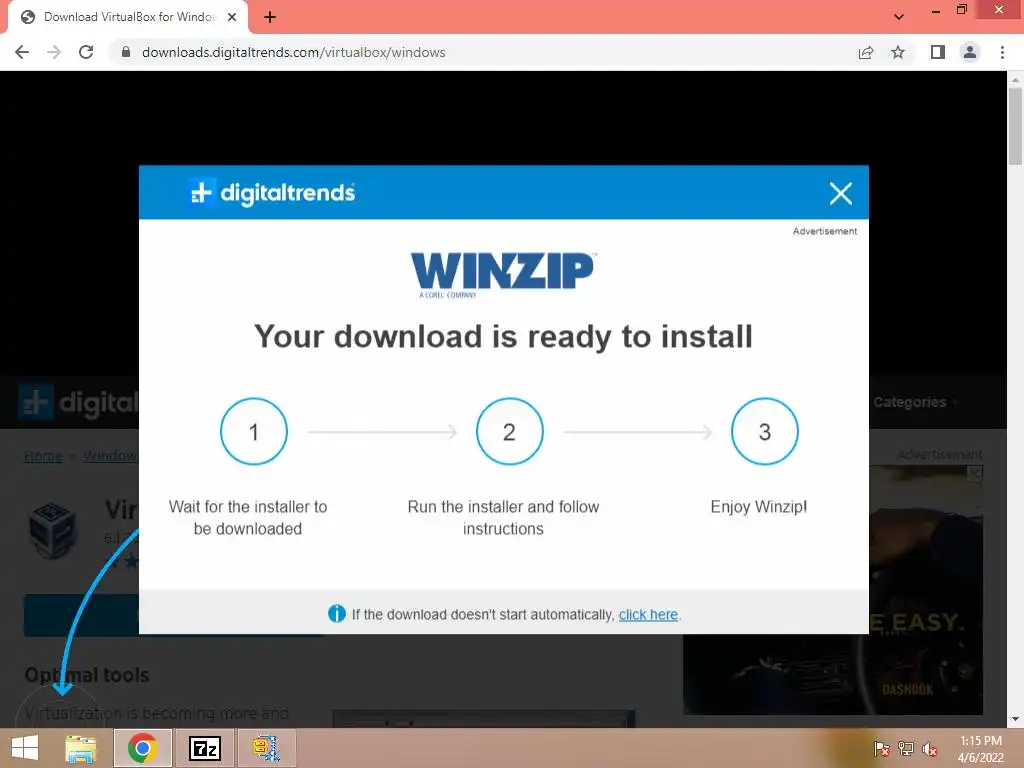Select the Download VirtualBox for Windows tab
Image resolution: width=1024 pixels, height=768 pixels.
tap(128, 17)
